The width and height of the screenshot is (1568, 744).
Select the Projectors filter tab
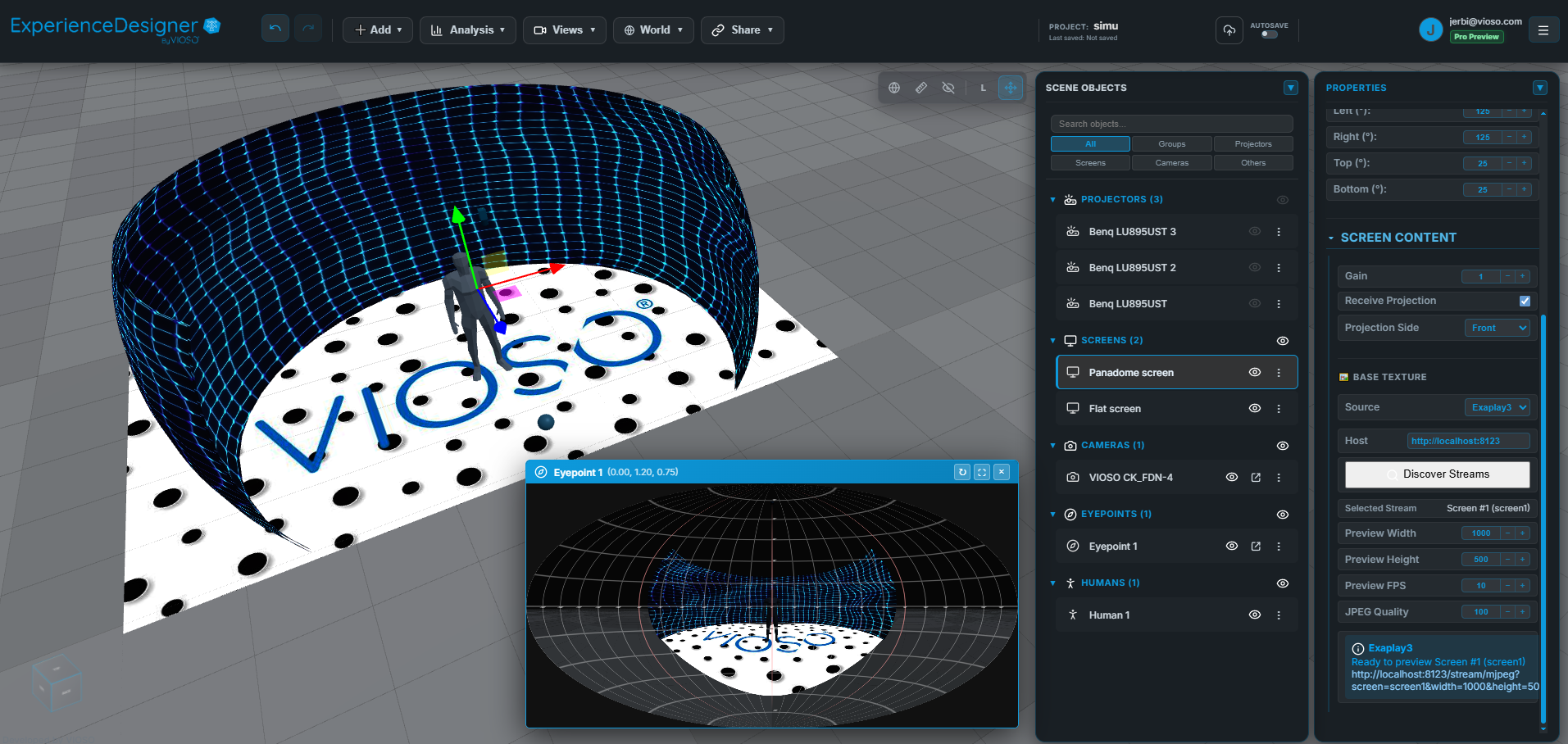pyautogui.click(x=1253, y=144)
